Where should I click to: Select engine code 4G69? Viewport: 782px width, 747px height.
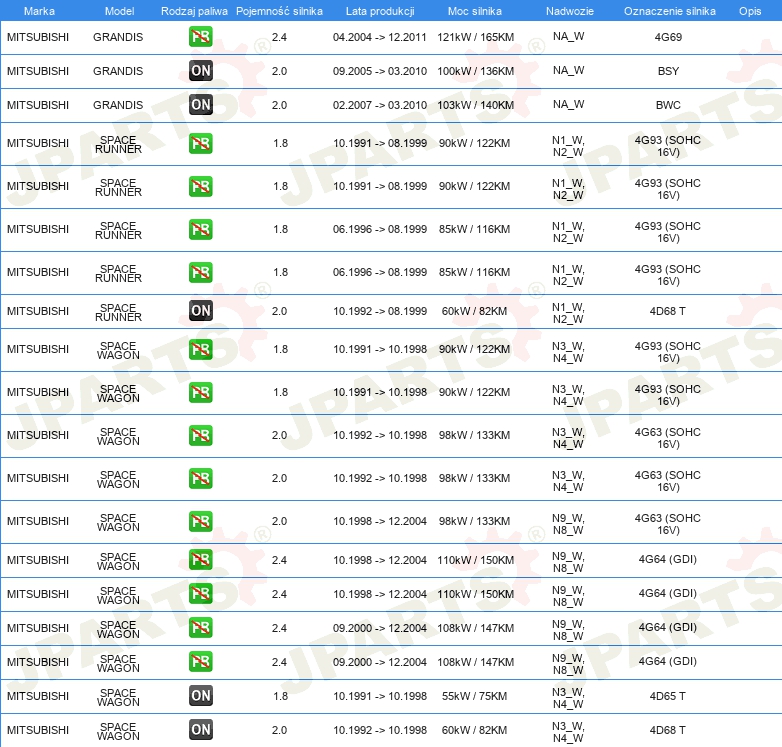[x=668, y=37]
